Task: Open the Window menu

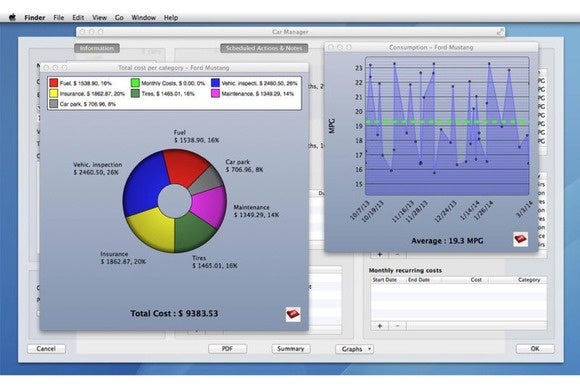Action: [x=144, y=17]
